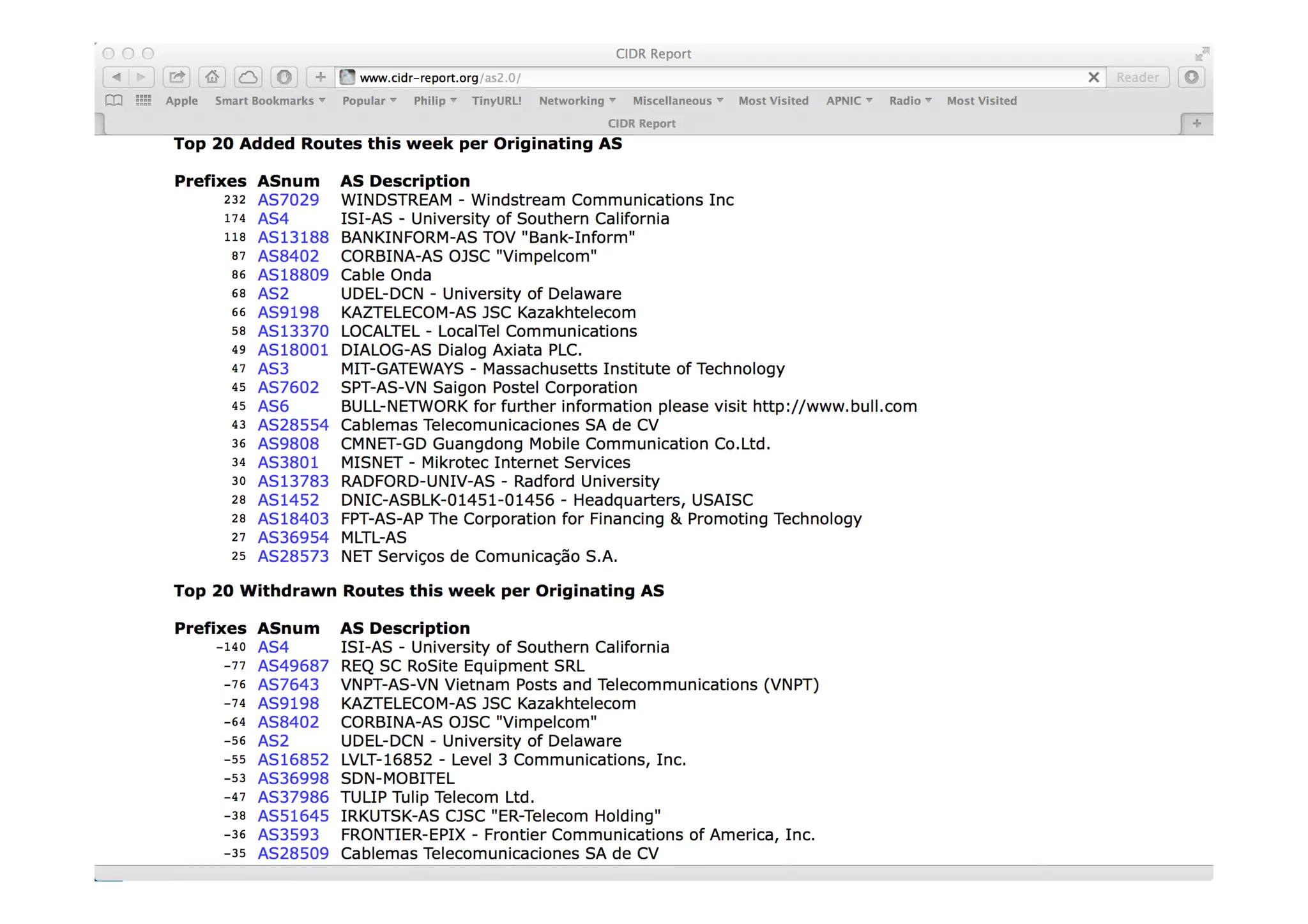
Task: Select the CIDR Report tab
Action: [x=641, y=123]
